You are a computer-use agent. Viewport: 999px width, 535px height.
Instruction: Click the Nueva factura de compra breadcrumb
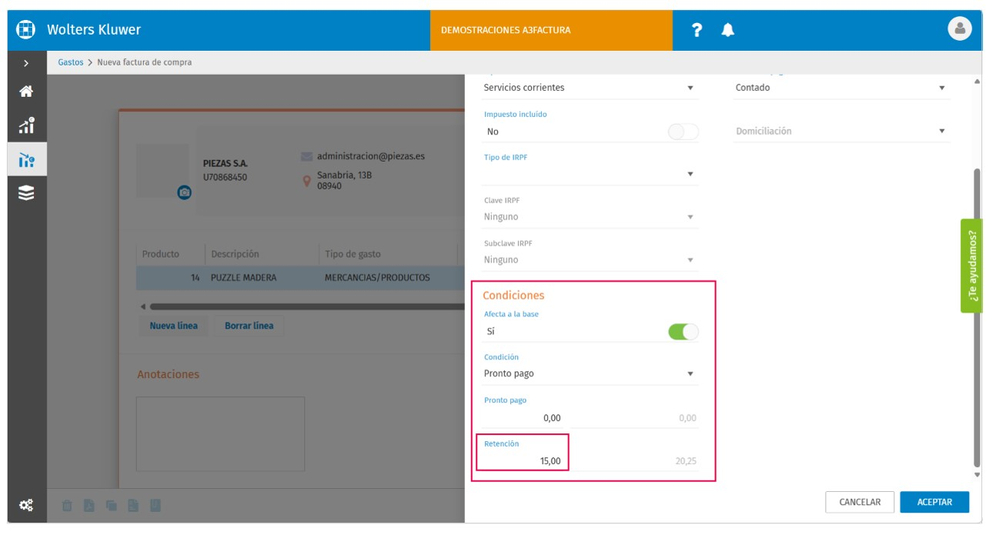[144, 62]
